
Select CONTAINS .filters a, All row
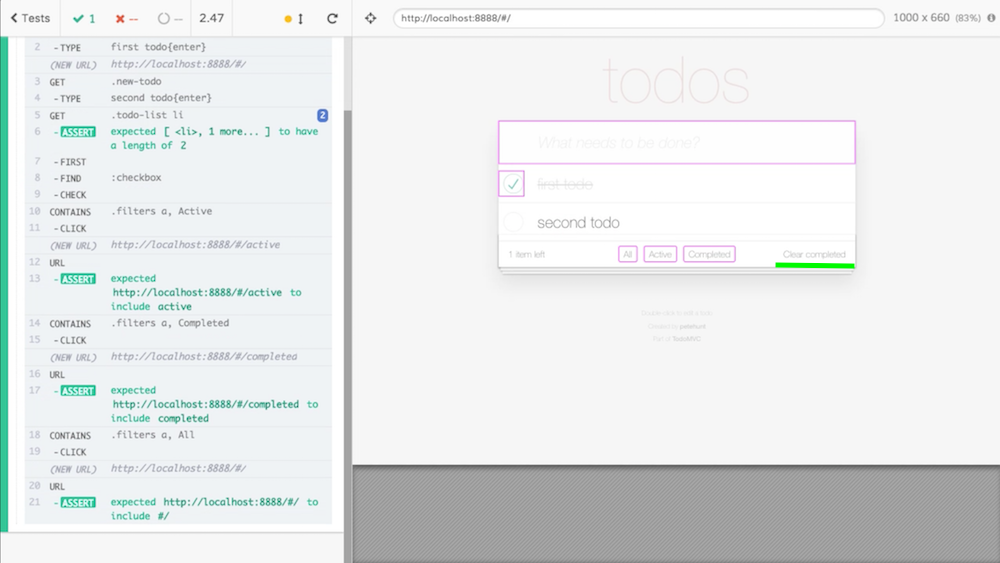tap(178, 435)
